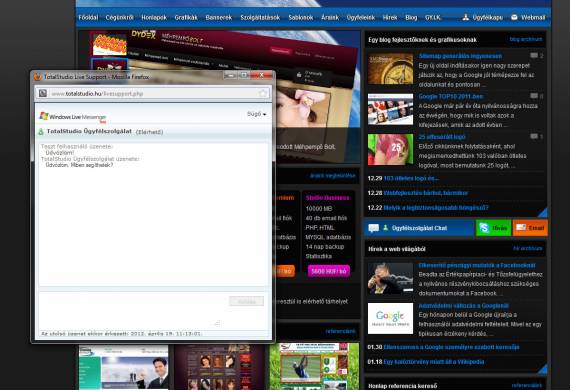The height and width of the screenshot is (390, 570).
Task: Open the Cégünkről menu item
Action: tap(120, 17)
